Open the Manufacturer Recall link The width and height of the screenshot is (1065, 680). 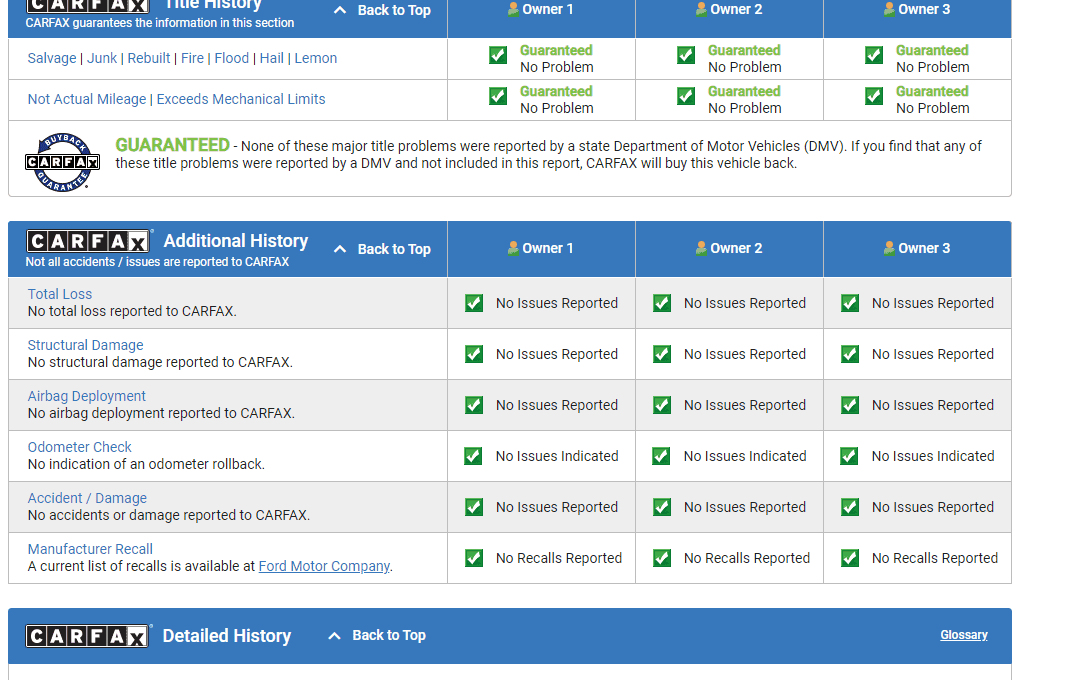click(90, 549)
